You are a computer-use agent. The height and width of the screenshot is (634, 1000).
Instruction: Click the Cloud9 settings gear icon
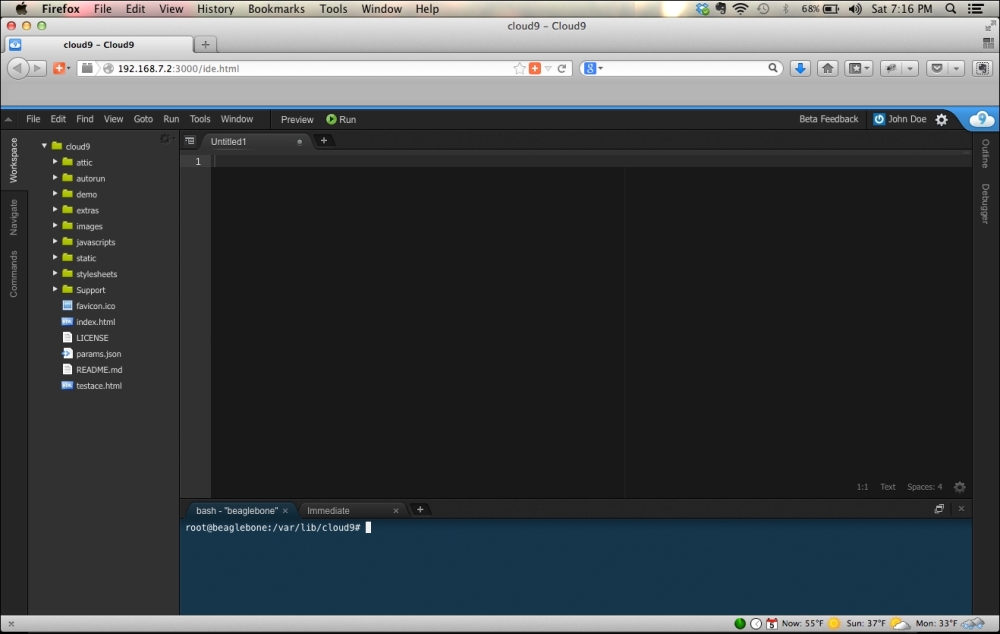941,119
